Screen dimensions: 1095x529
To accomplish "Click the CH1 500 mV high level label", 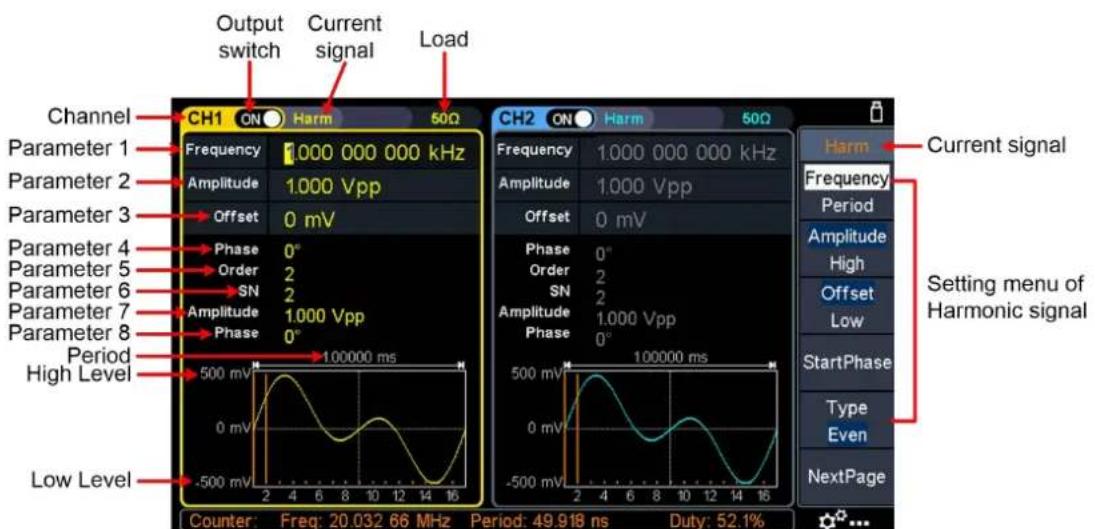I will tap(226, 374).
